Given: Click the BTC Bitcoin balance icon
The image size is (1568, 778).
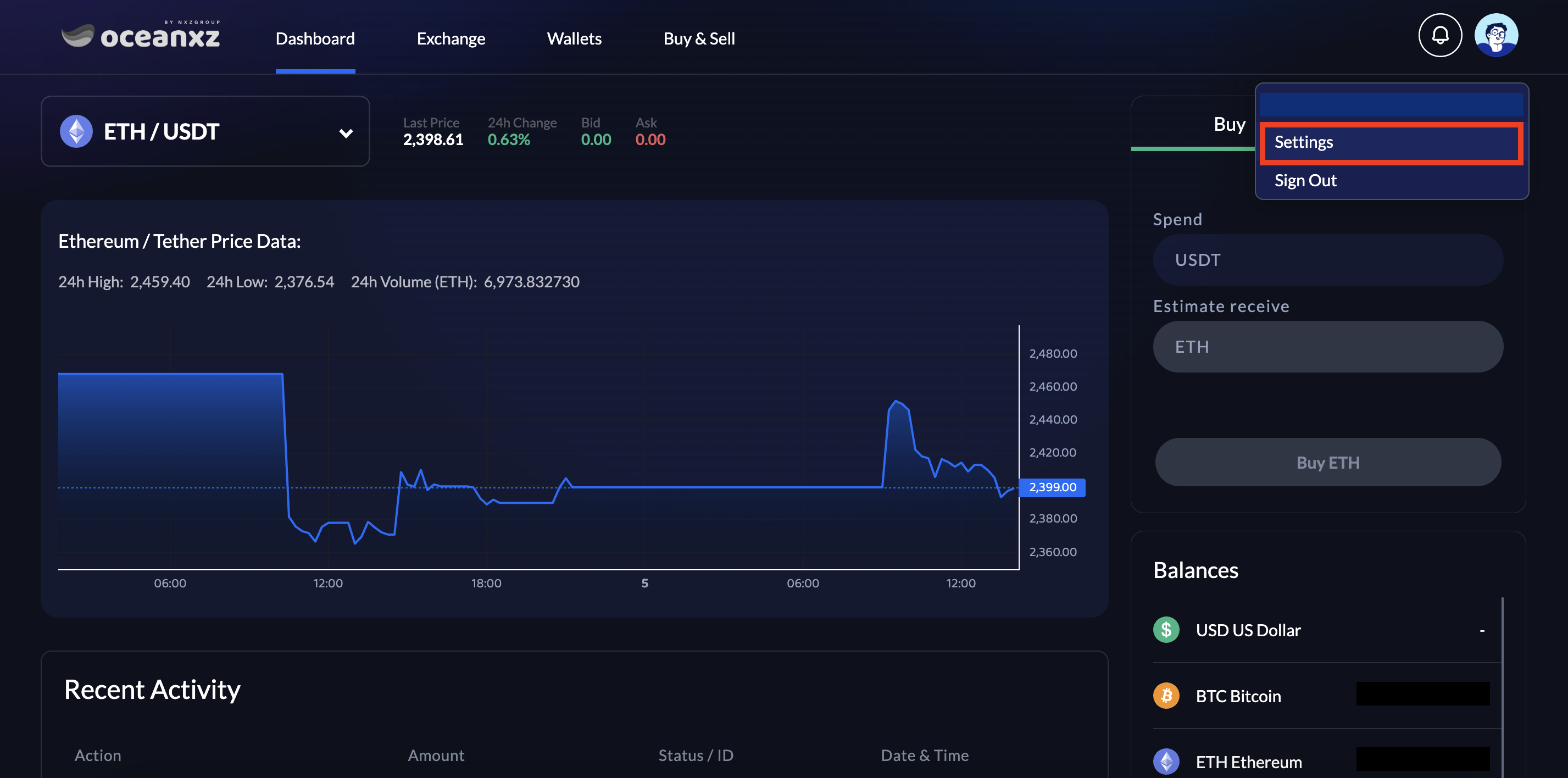Looking at the screenshot, I should point(1166,695).
